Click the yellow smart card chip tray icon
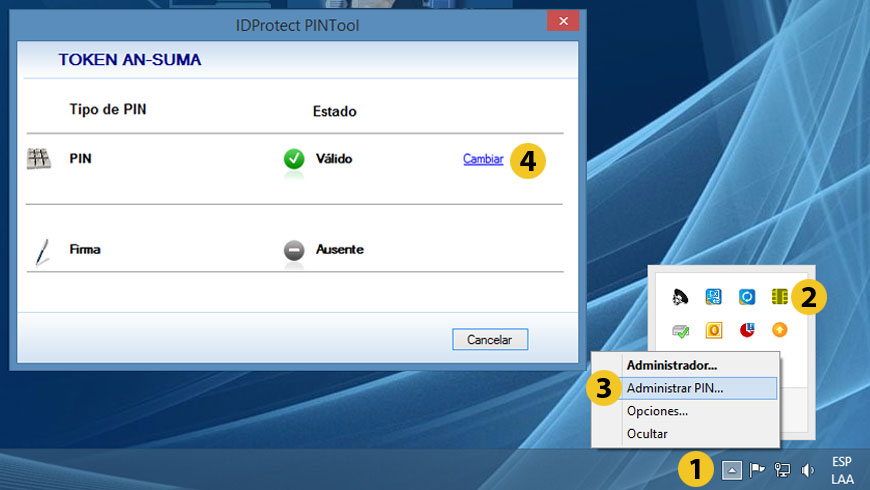Image resolution: width=870 pixels, height=490 pixels. click(780, 297)
